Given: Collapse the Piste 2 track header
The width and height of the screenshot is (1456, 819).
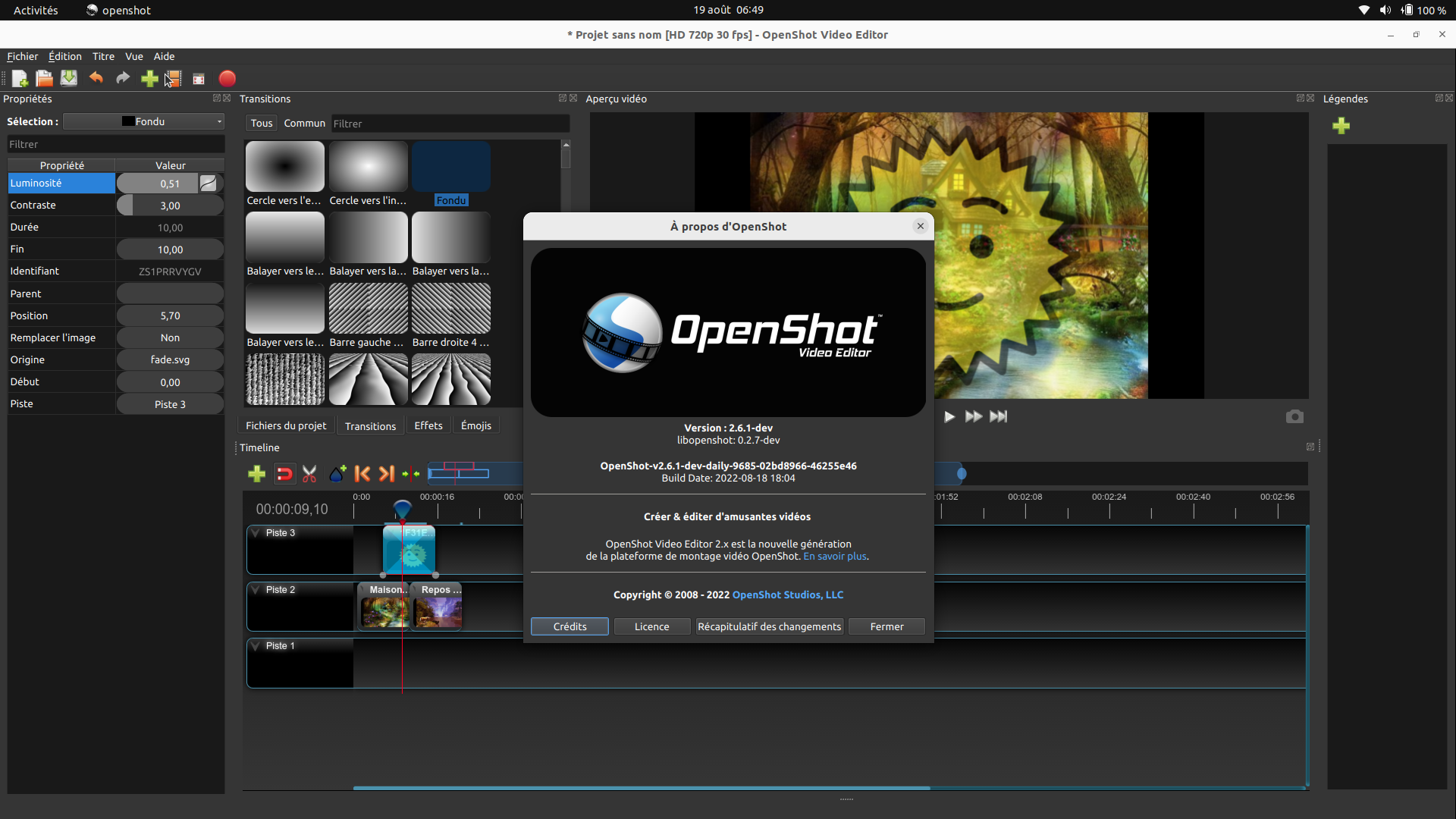Looking at the screenshot, I should tap(256, 589).
